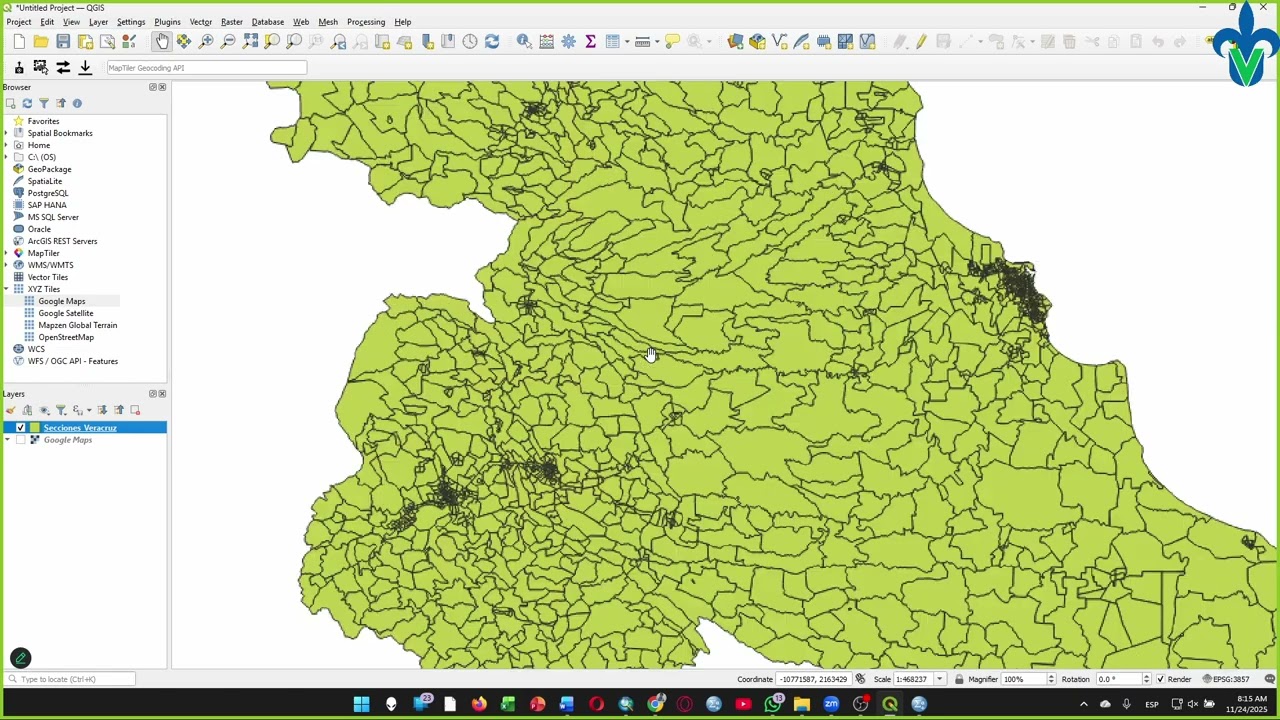1280x720 pixels.
Task: Uncheck Secciones Veracruz layer visibility
Action: coord(20,428)
